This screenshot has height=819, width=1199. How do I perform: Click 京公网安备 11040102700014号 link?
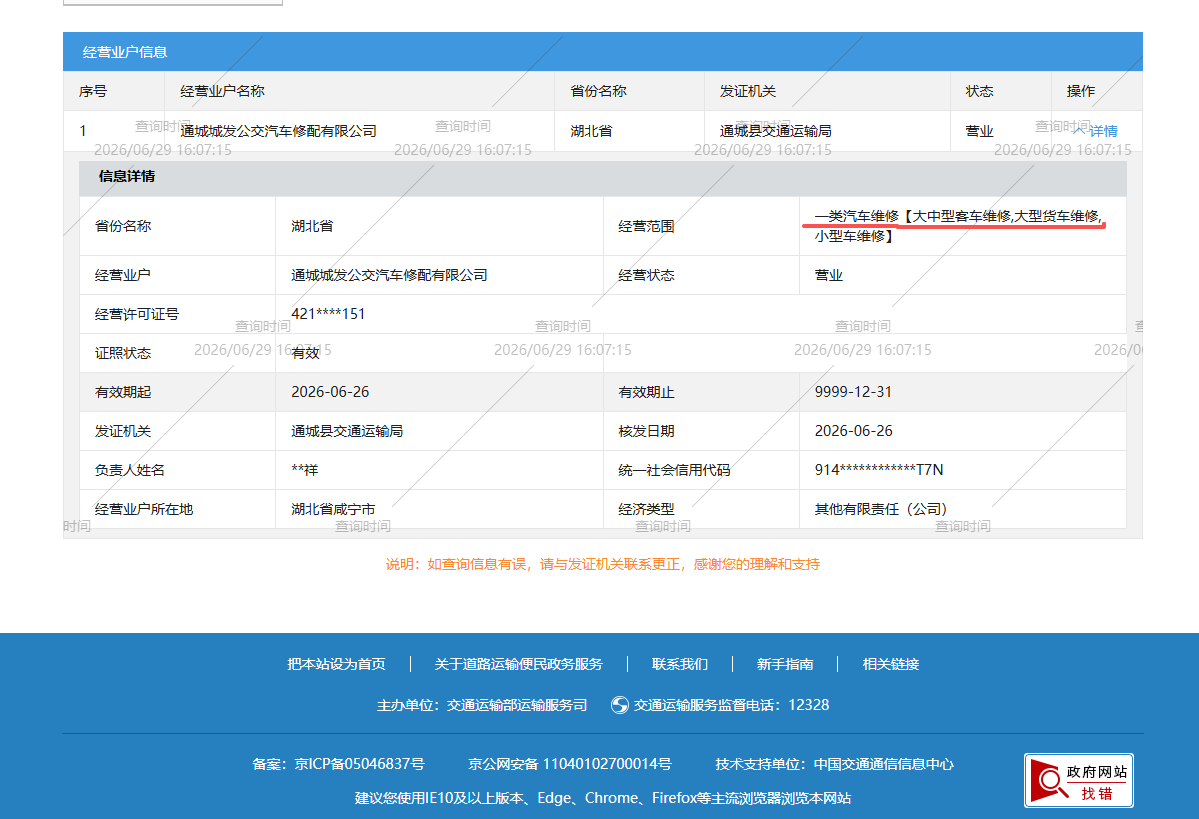[570, 764]
